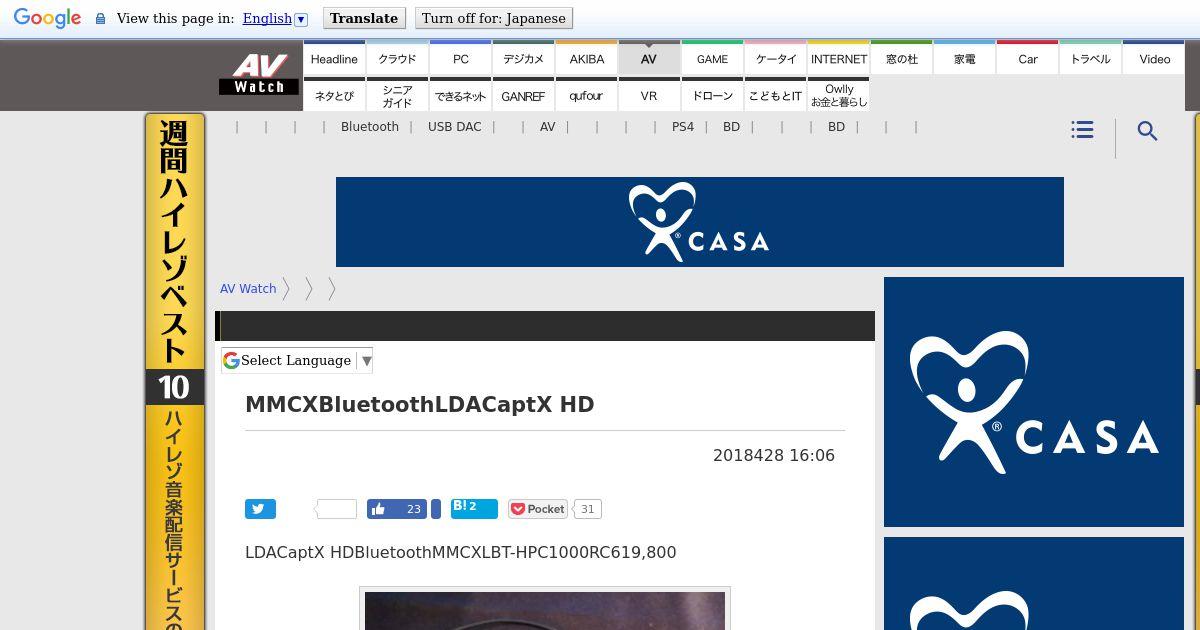Image resolution: width=1200 pixels, height=630 pixels.
Task: Click the article date 2018428 16:06
Action: click(774, 455)
